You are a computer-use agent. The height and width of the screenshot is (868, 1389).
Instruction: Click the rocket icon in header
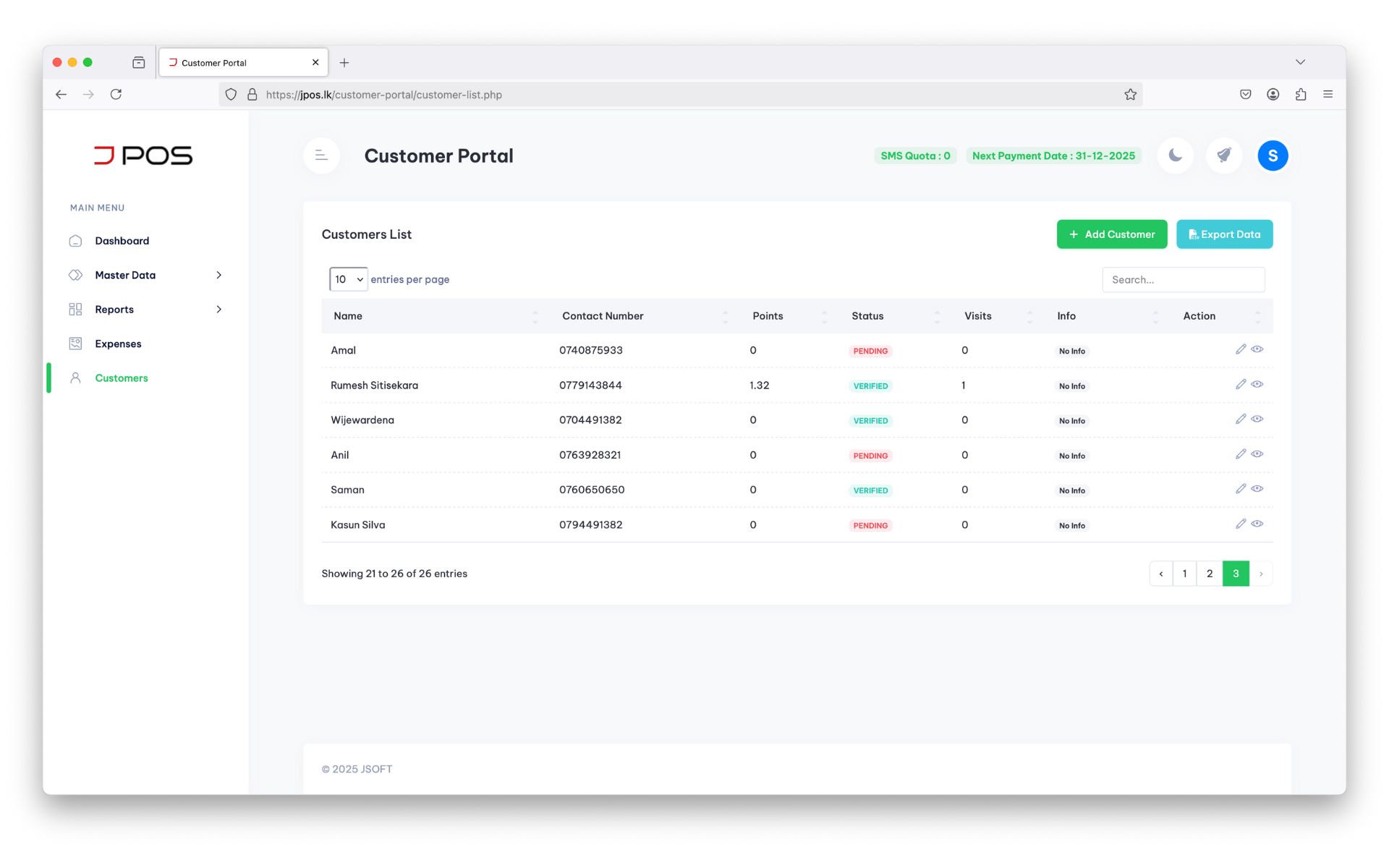[1224, 156]
